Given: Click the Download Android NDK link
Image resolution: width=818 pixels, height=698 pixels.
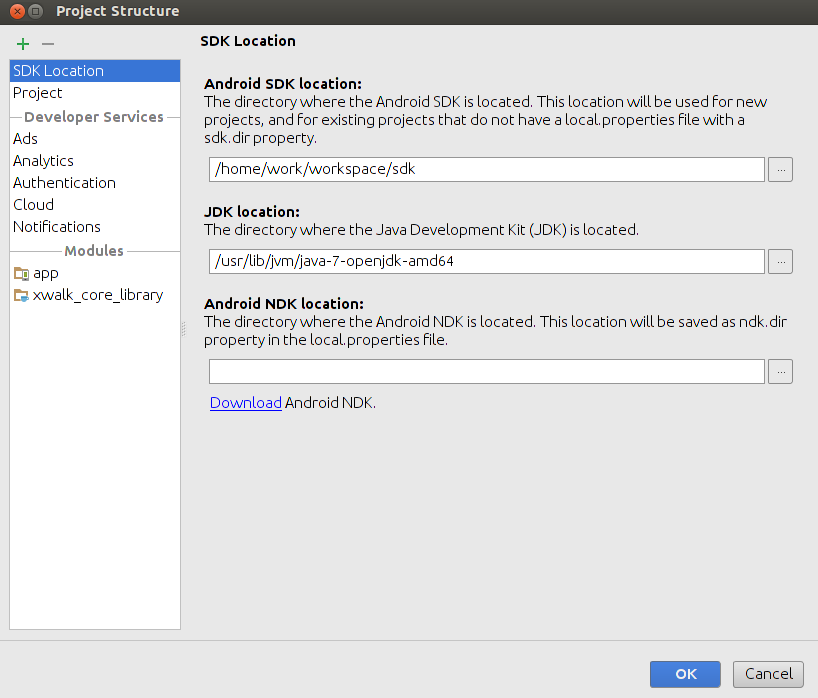Looking at the screenshot, I should coord(245,403).
